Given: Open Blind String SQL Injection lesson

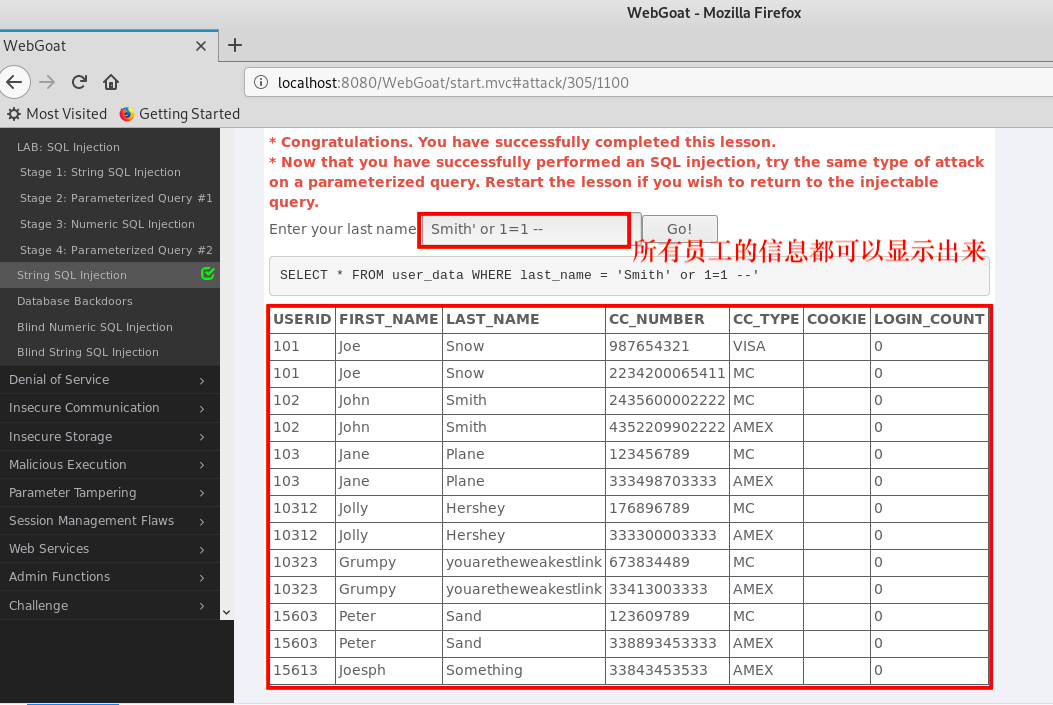Looking at the screenshot, I should coord(88,352).
